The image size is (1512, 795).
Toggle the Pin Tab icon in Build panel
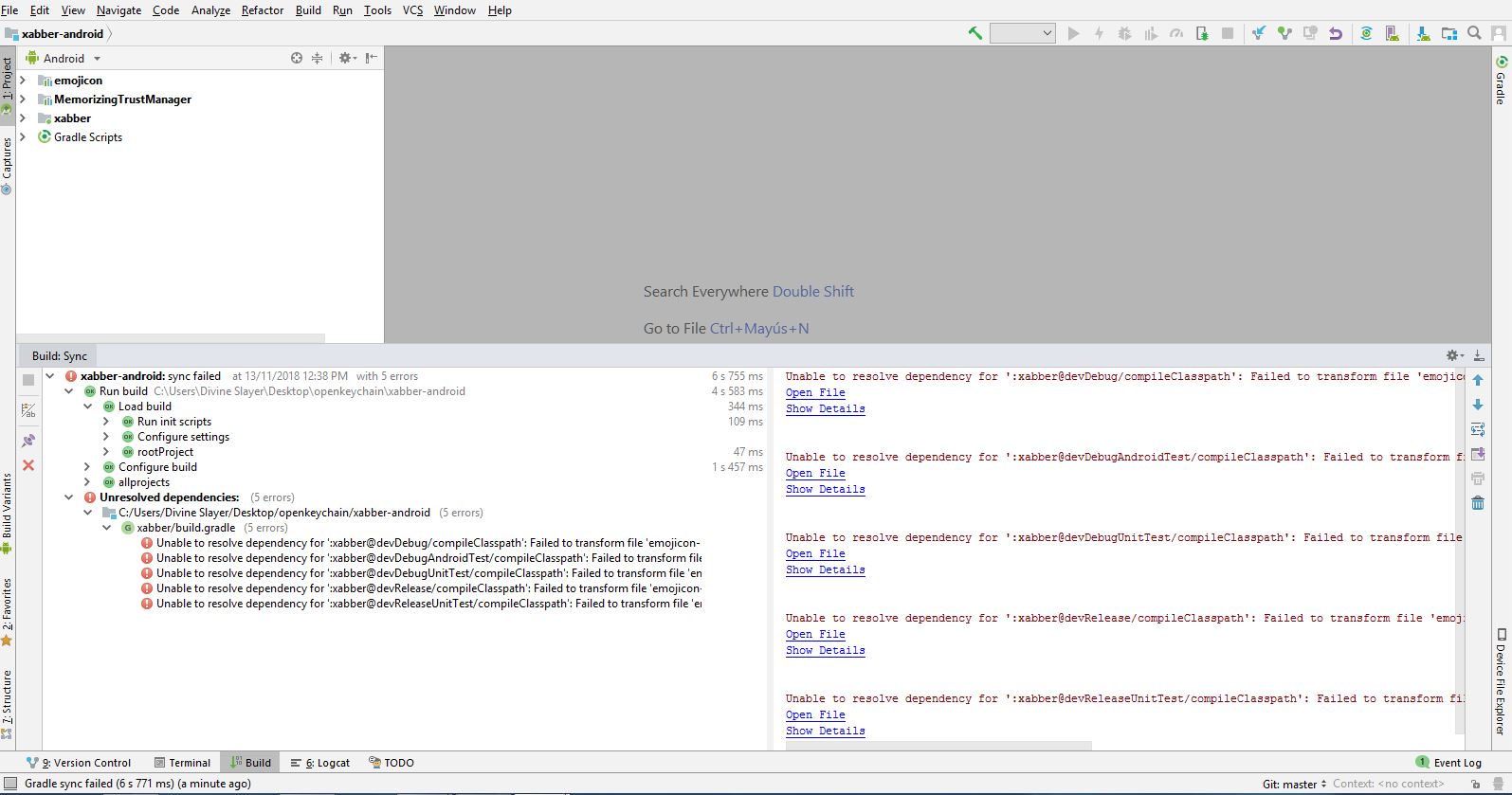[28, 441]
